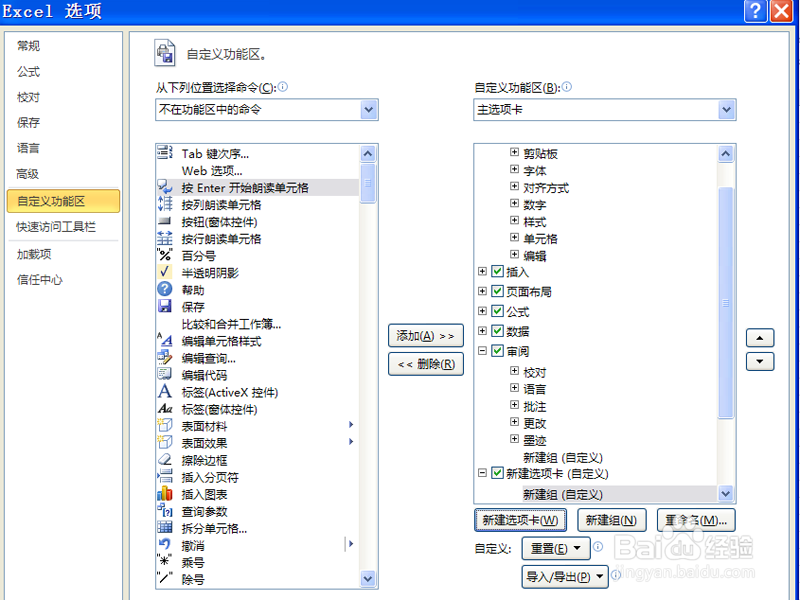Viewport: 800px width, 600px height.
Task: Click the 乘号 asterisk icon
Action: (164, 562)
